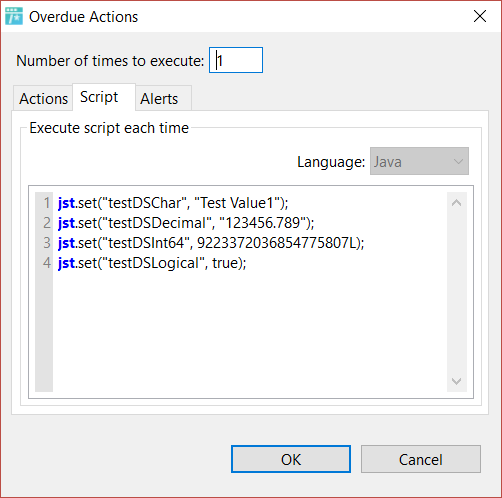
Task: Click the testDSLogical true script line
Action: (152, 263)
